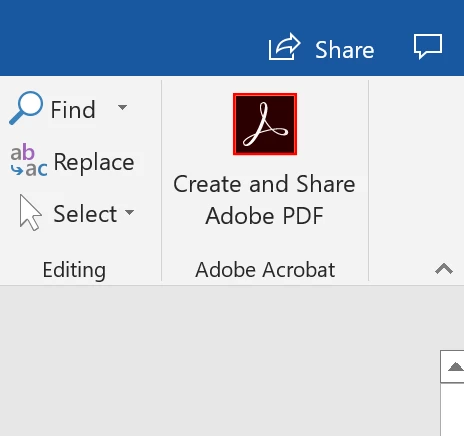Click the Find text label

pyautogui.click(x=73, y=110)
